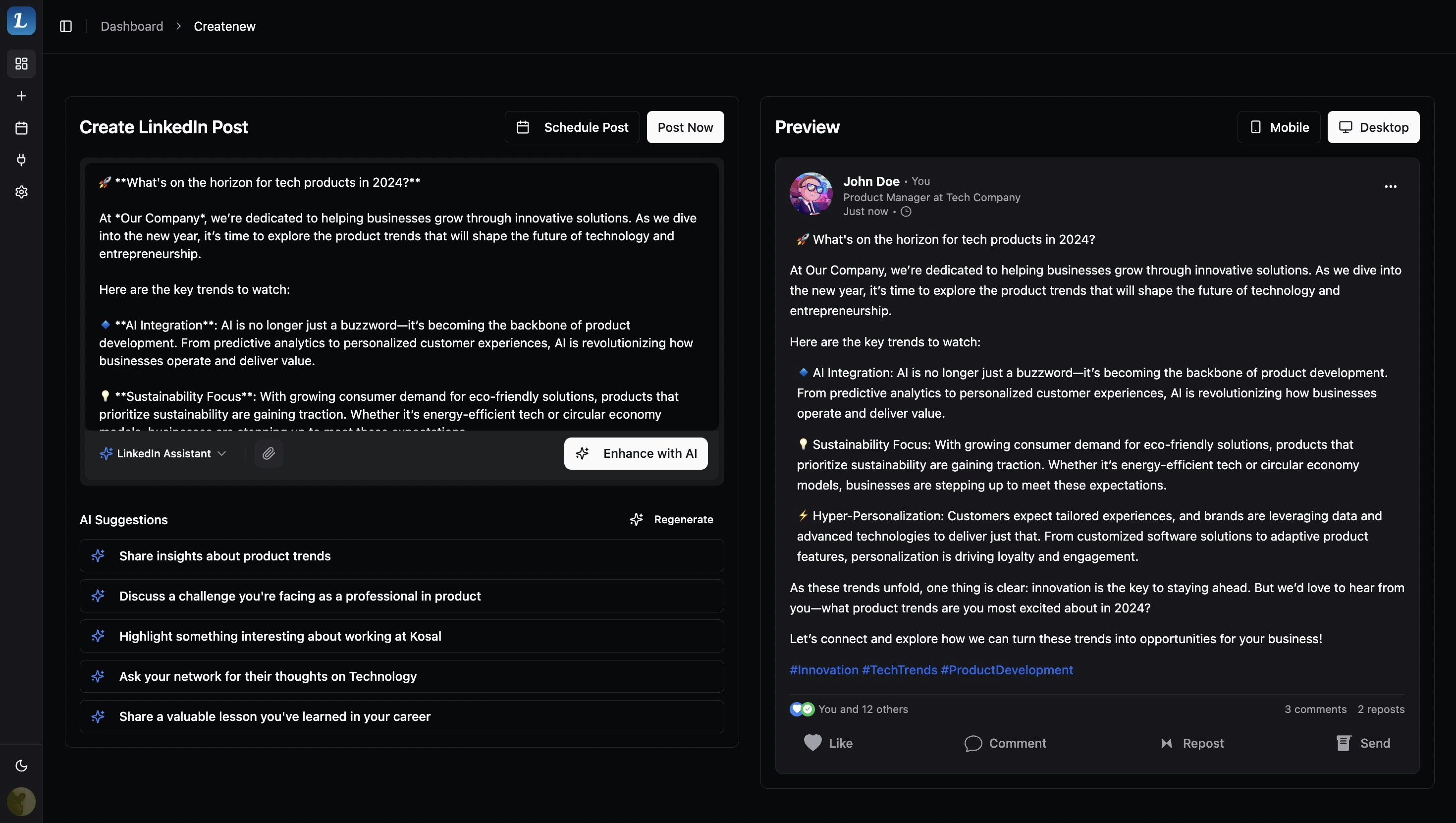Regenerate the AI suggestions

[671, 519]
